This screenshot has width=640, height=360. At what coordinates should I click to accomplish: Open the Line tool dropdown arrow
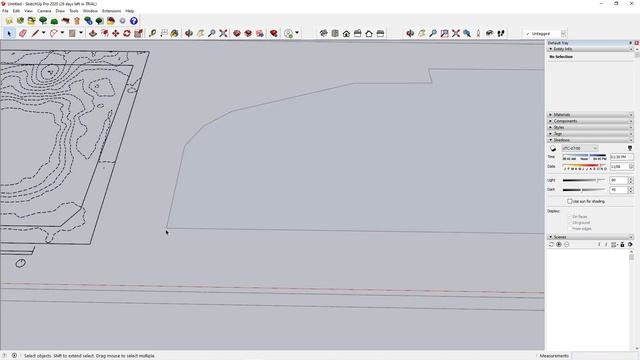click(x=43, y=33)
